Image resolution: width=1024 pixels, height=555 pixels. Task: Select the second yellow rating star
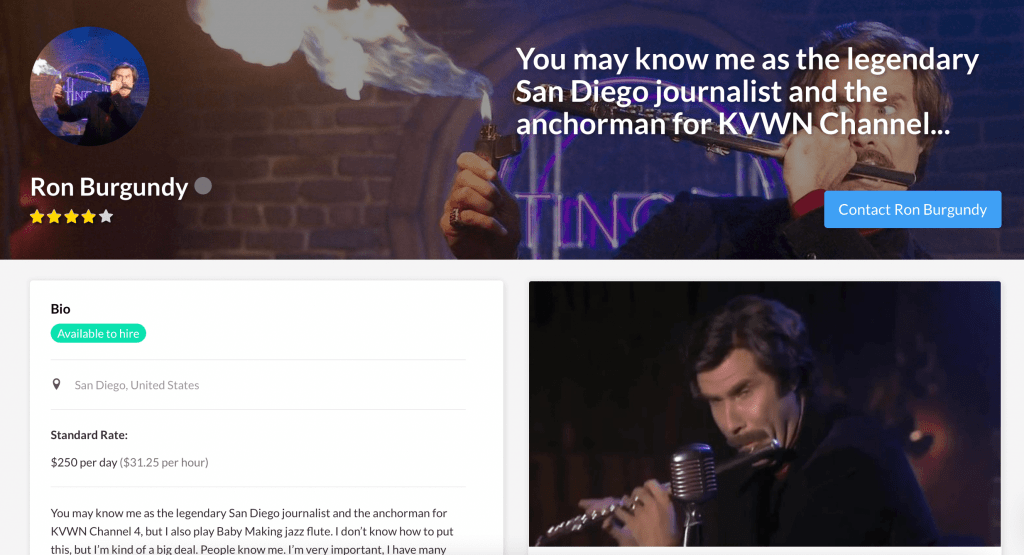54,216
